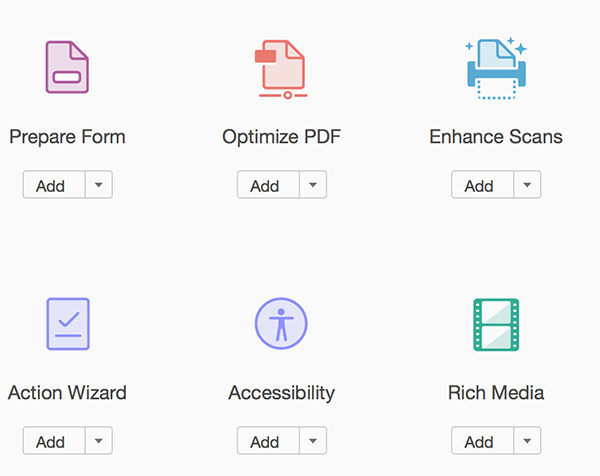Screen dimensions: 600x476
Task: Add the Prepare Form tool
Action: pos(51,185)
